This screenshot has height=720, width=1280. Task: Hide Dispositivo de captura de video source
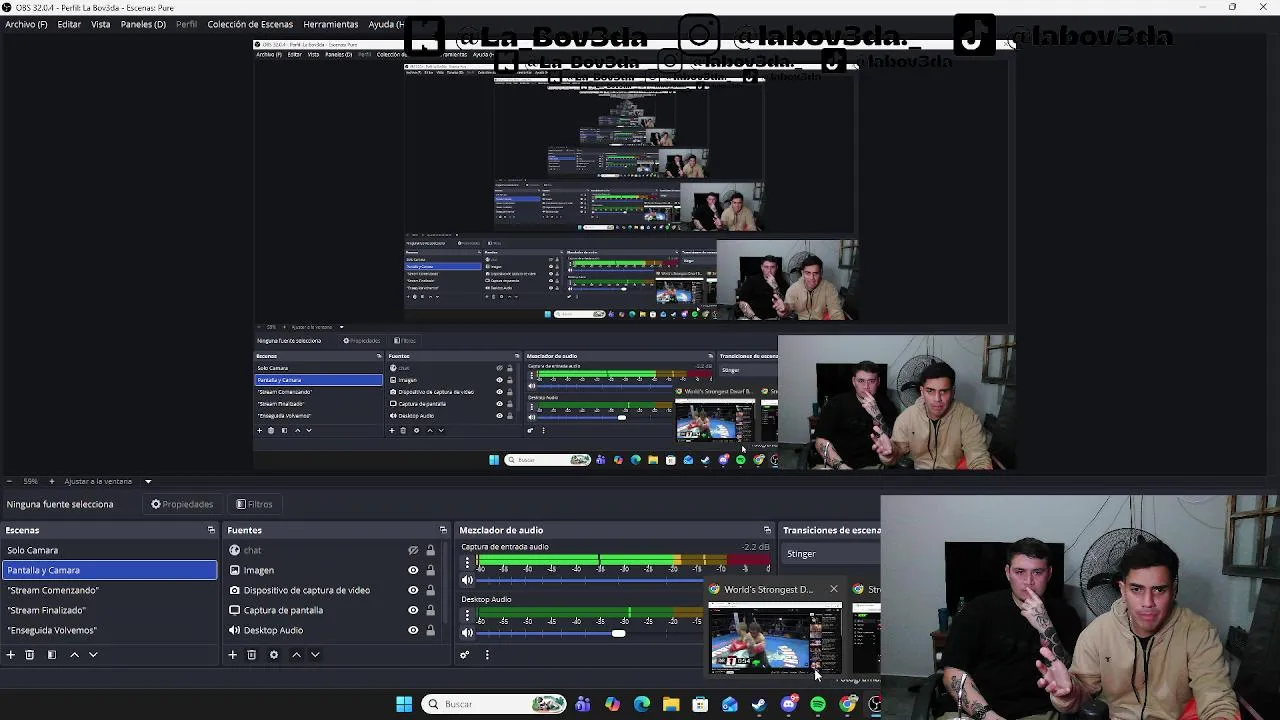pyautogui.click(x=413, y=590)
